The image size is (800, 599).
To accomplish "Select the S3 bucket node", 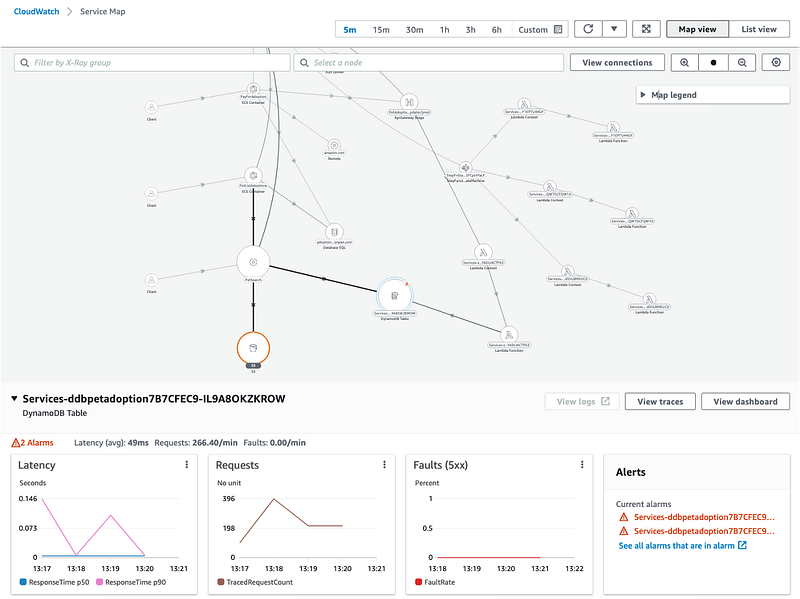I will click(253, 348).
